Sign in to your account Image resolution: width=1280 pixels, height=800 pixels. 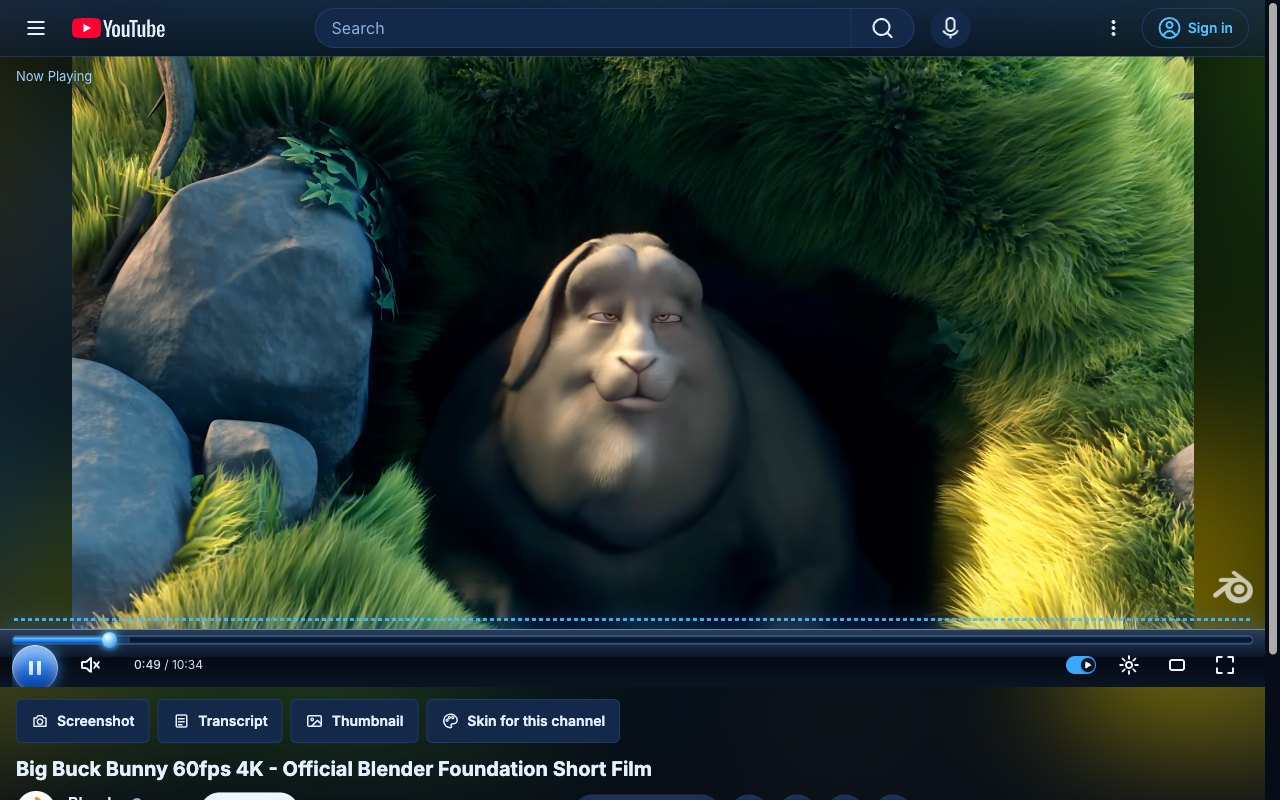[x=1195, y=28]
